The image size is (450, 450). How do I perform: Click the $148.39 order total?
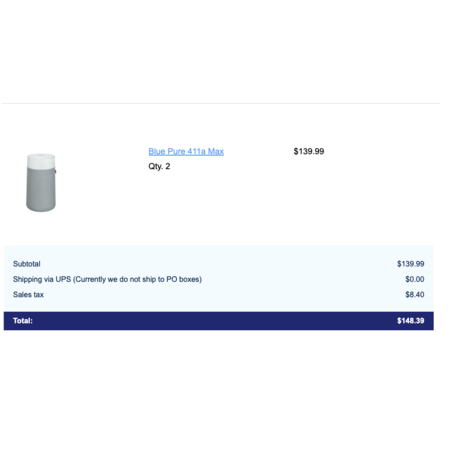click(x=410, y=321)
